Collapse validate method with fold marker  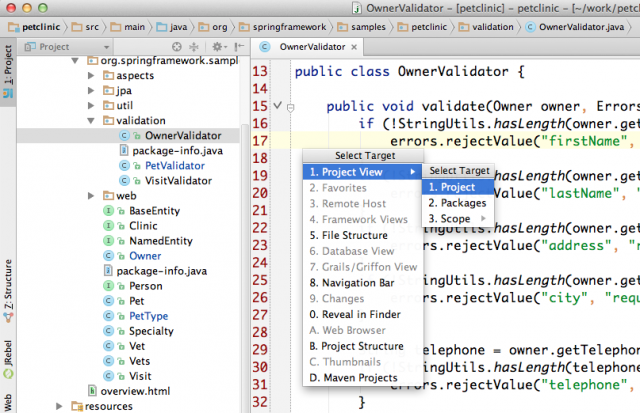pos(291,108)
